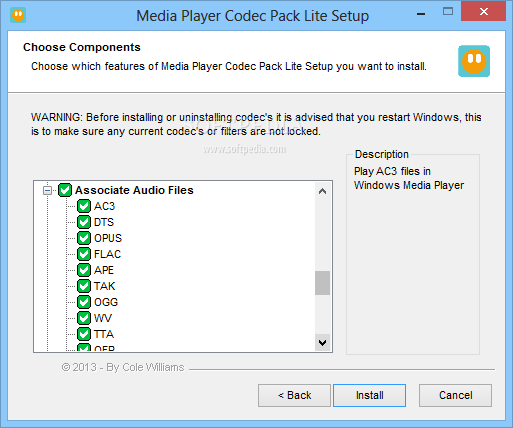This screenshot has width=513, height=428.
Task: Click the components list scrollbar thumb
Action: 322,283
